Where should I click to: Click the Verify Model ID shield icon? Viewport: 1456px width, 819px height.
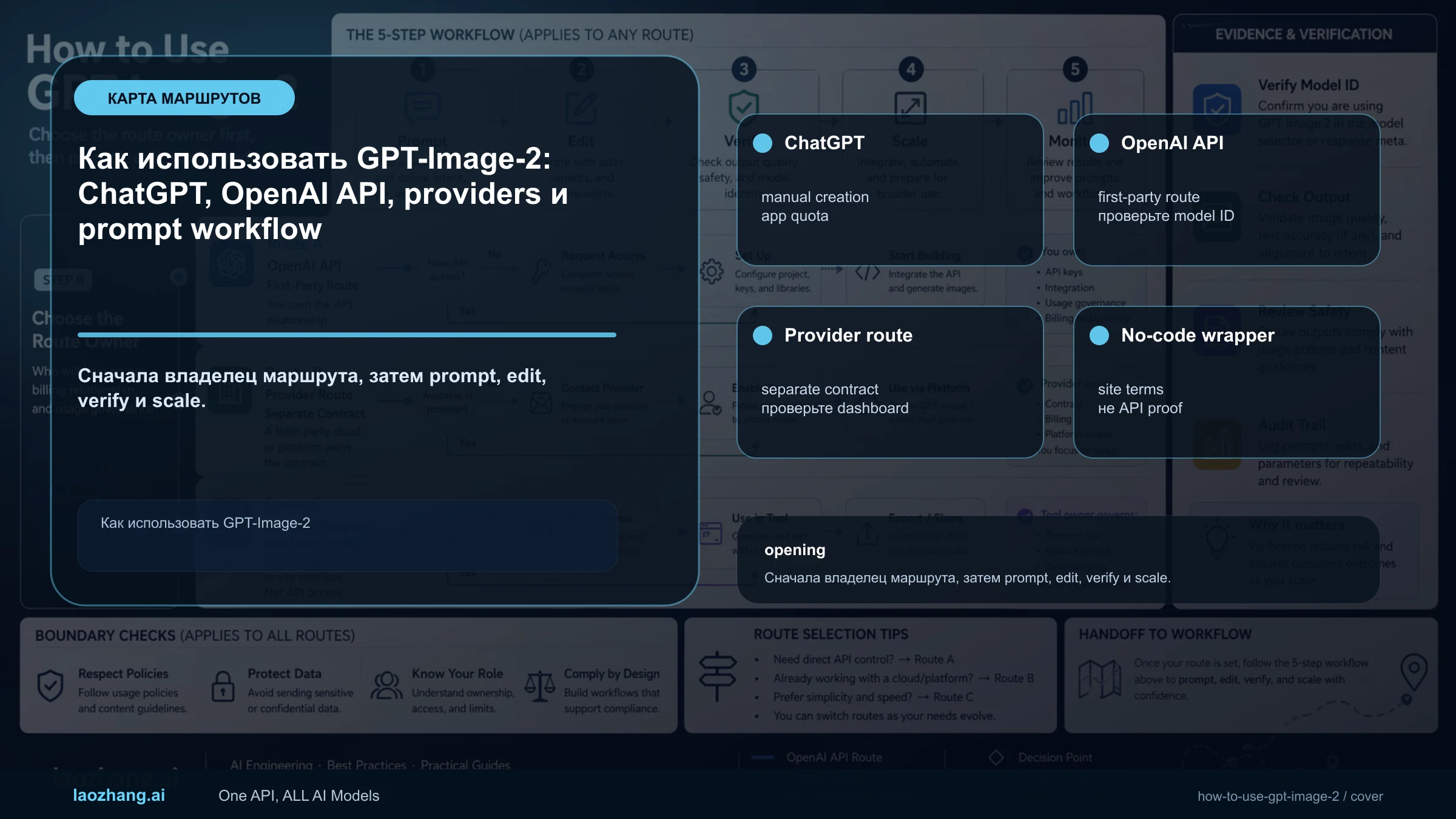(1217, 109)
